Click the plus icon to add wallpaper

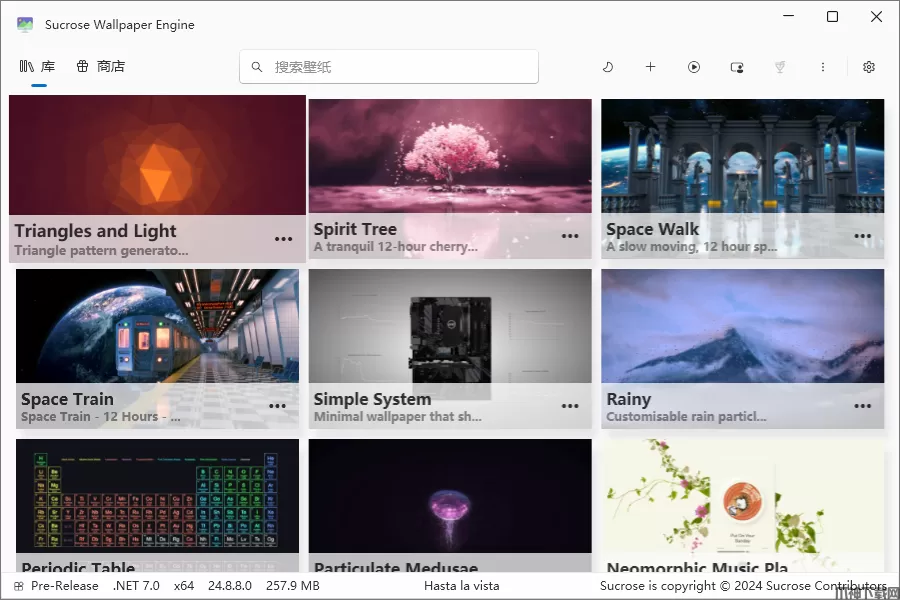650,67
